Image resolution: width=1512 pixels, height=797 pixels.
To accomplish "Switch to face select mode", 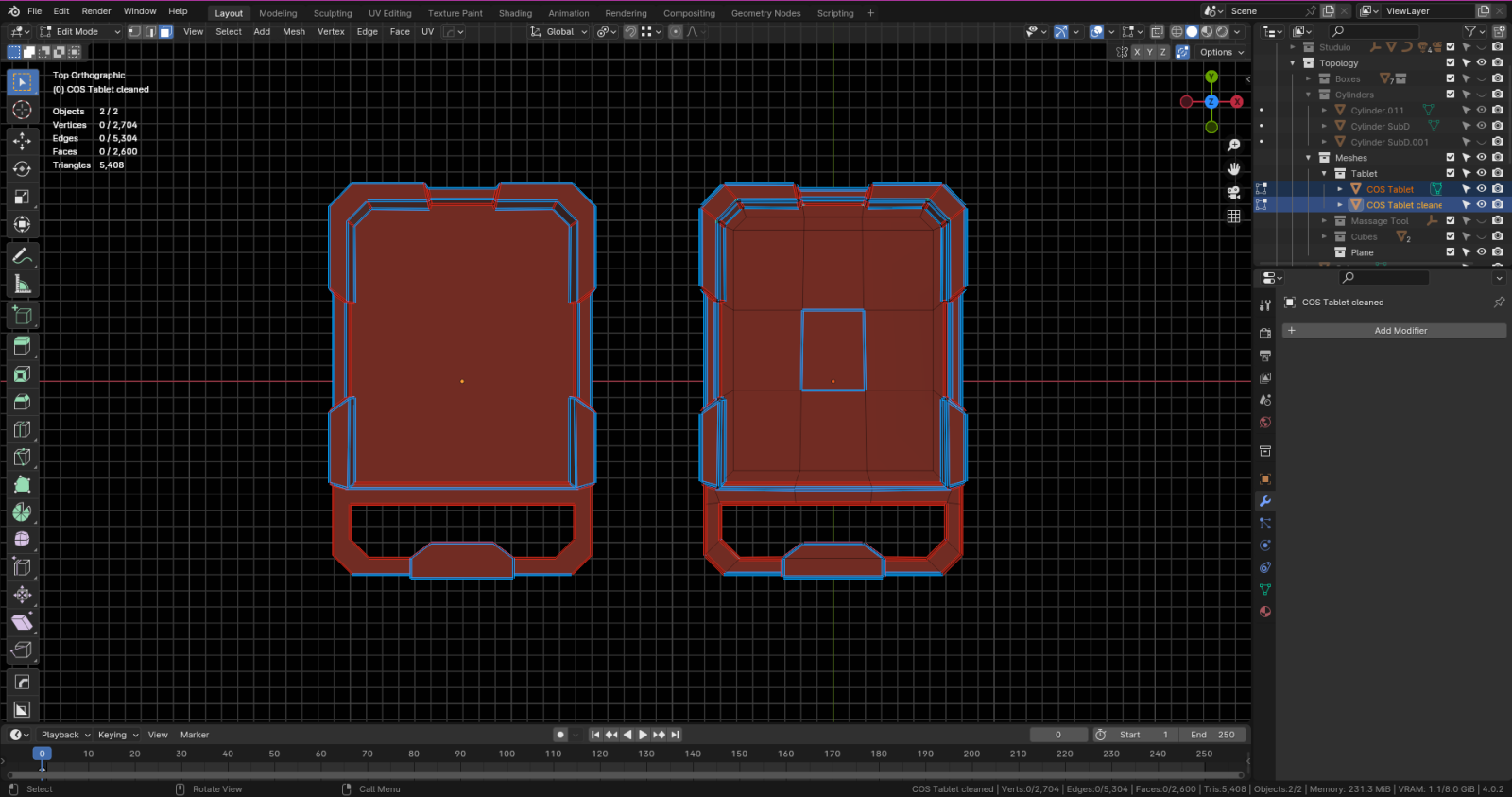I will (165, 31).
